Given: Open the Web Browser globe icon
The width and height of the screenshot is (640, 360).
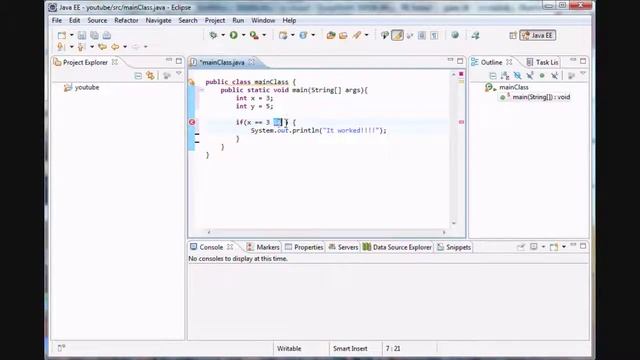Looking at the screenshot, I should click(455, 35).
